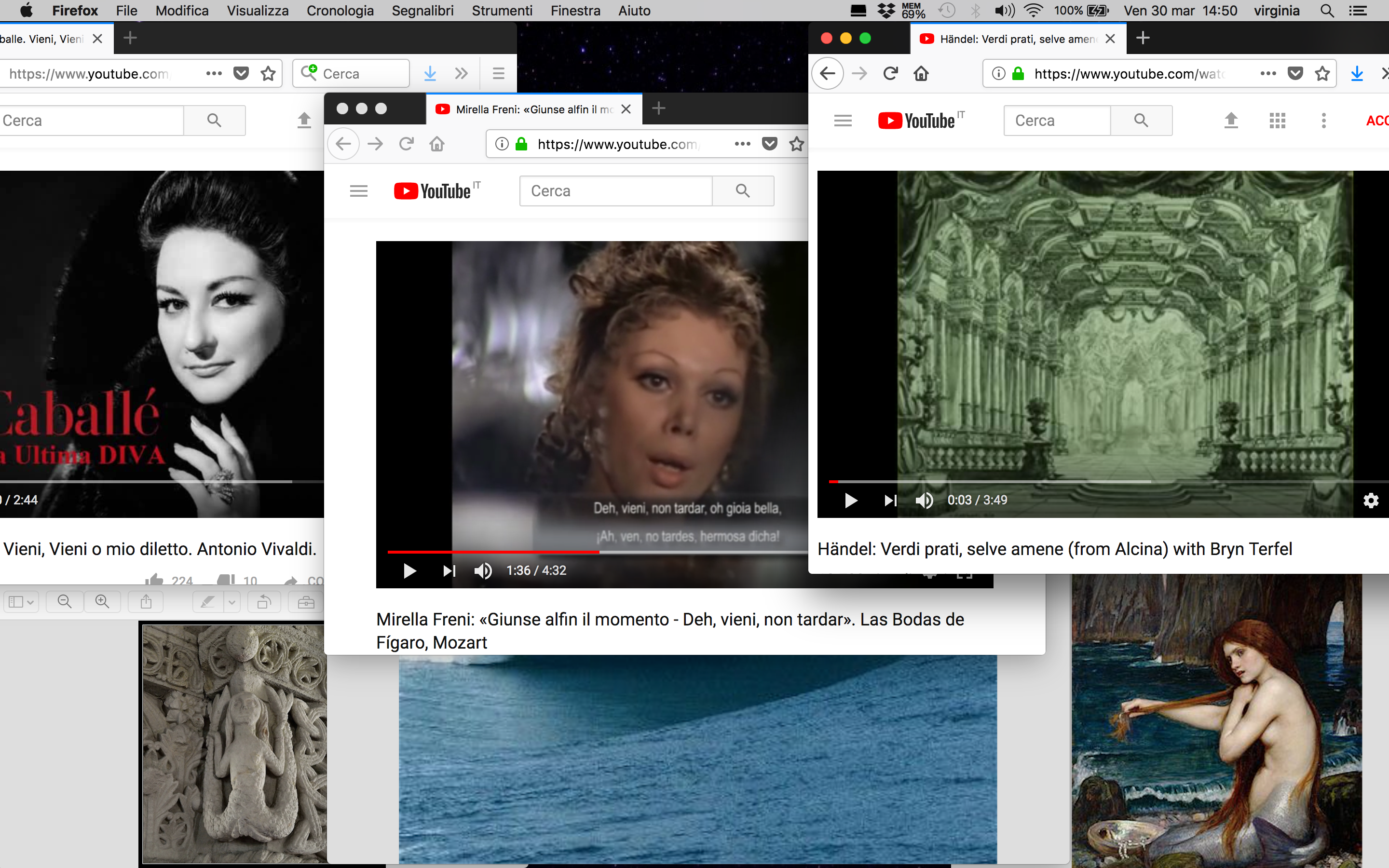1389x868 pixels.
Task: Upload a video in Händel YouTube window
Action: point(1231,121)
